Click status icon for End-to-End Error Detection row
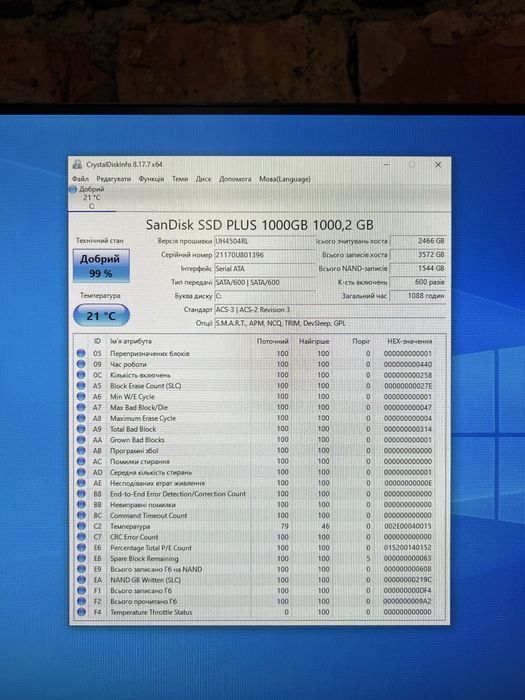 click(81, 494)
